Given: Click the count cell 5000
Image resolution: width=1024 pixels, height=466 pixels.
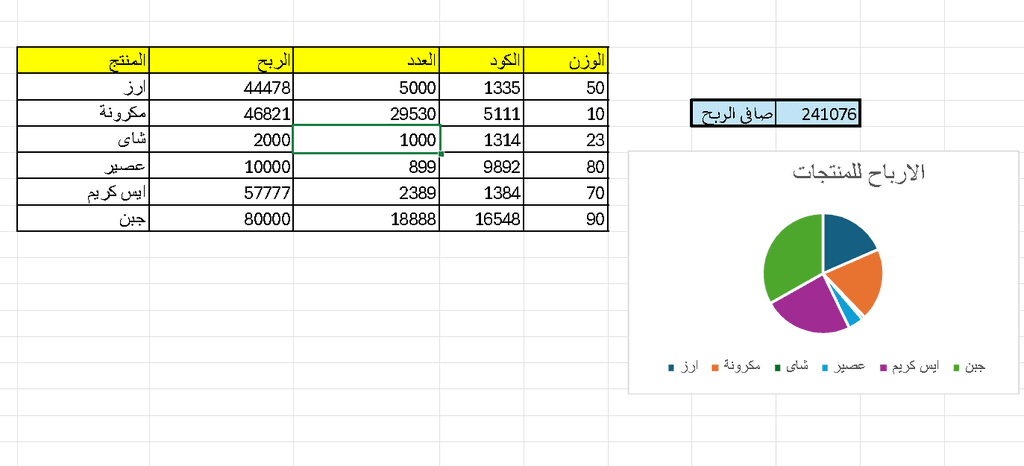Looking at the screenshot, I should coord(366,87).
